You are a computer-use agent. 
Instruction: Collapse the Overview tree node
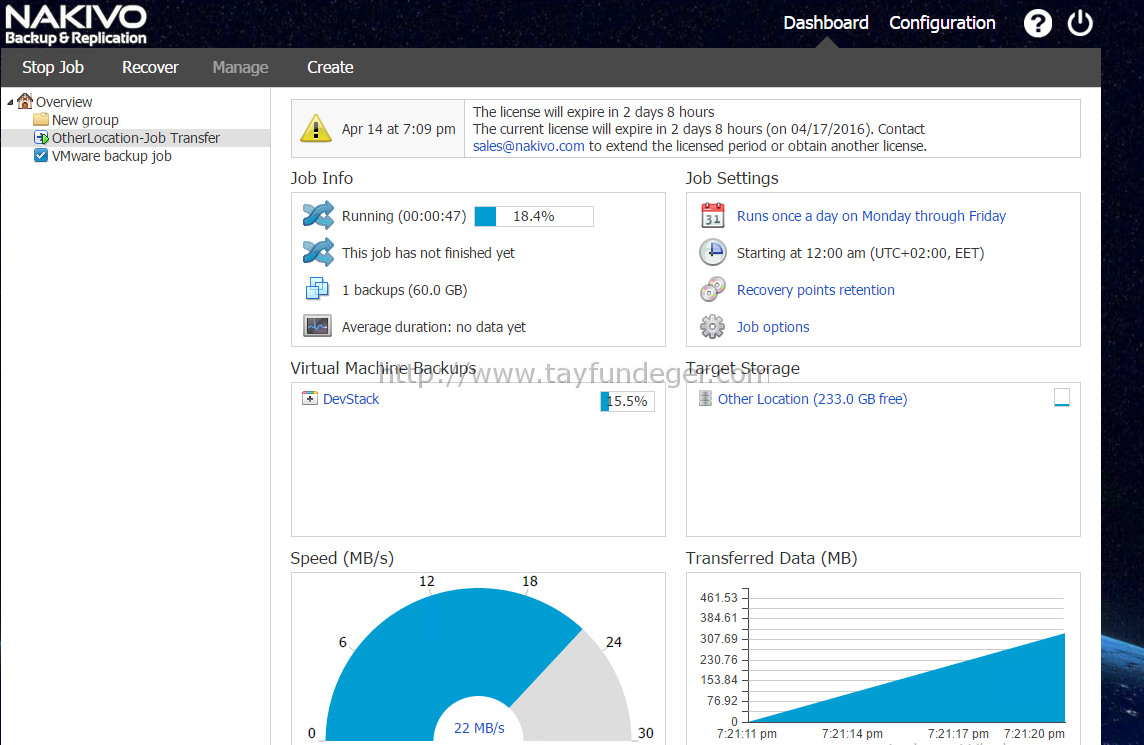10,102
